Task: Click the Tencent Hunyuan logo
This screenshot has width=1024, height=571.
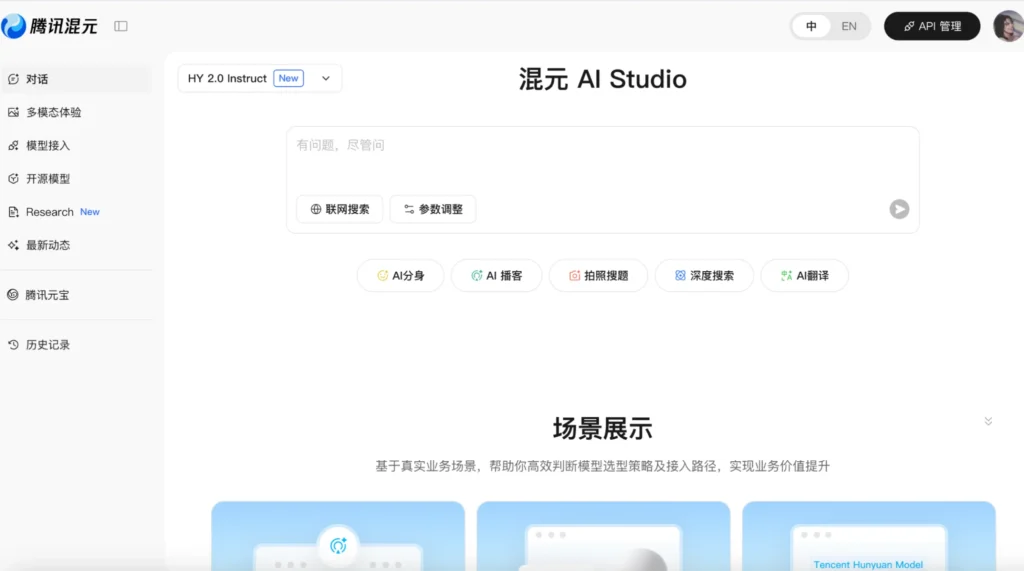Action: click(x=50, y=26)
